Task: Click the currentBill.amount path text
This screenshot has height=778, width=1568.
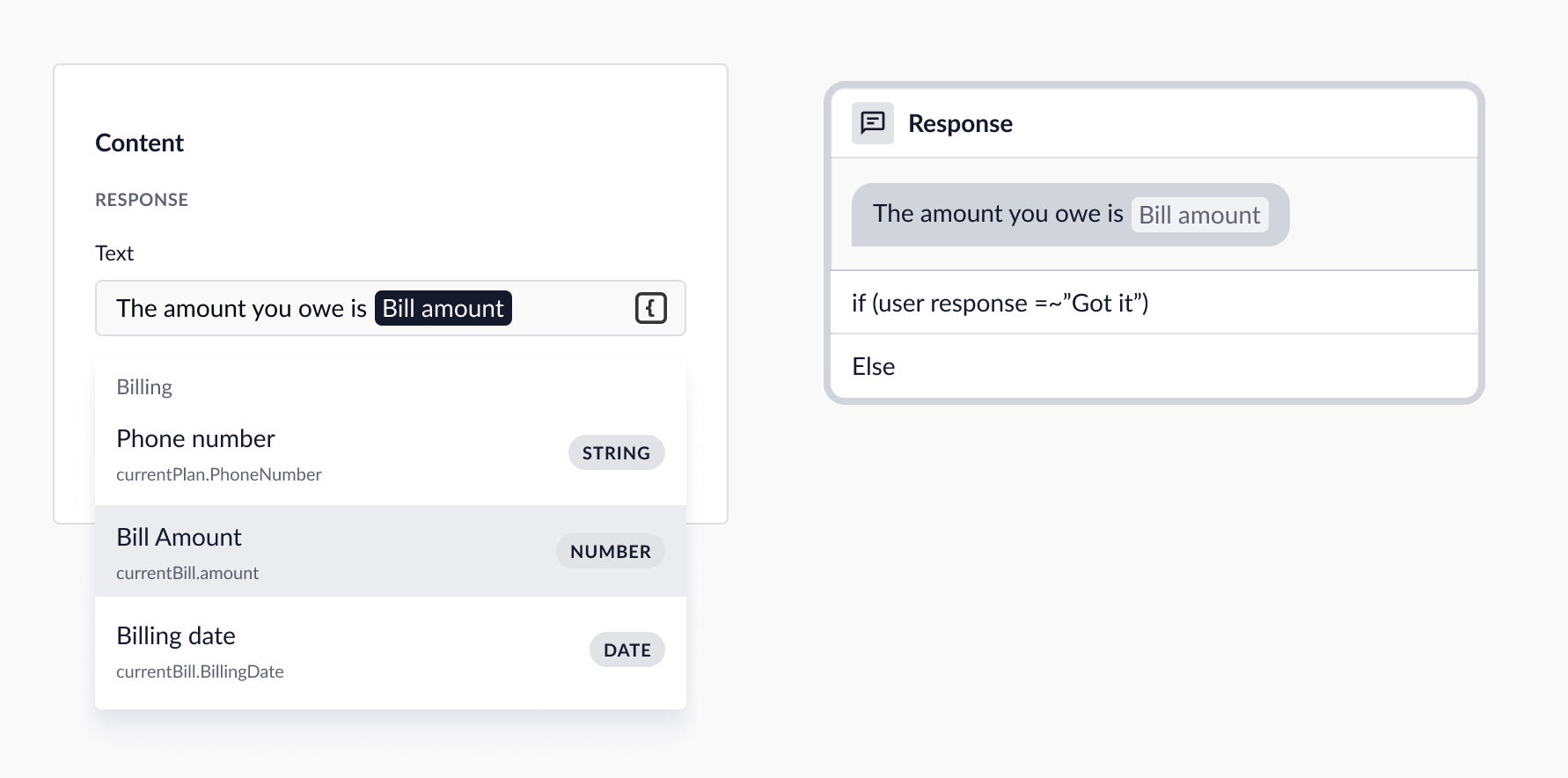Action: coord(187,573)
